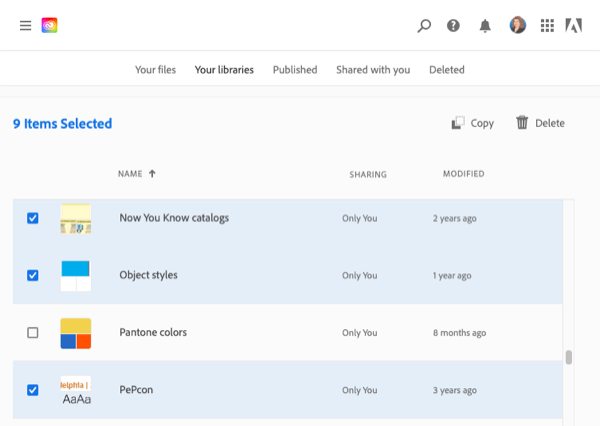Screen dimensions: 600x426
Task: Reverse name sort with the arrow
Action: click(x=152, y=174)
